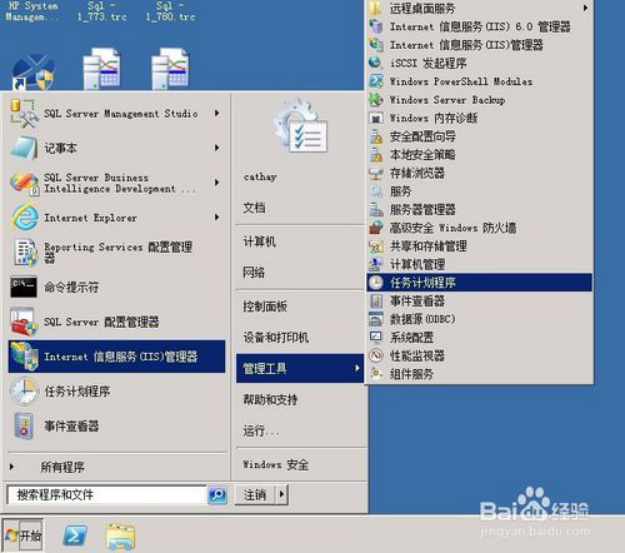Click the SQL Server 配置管理器 icon
Viewport: 625px width, 553px height.
point(24,322)
